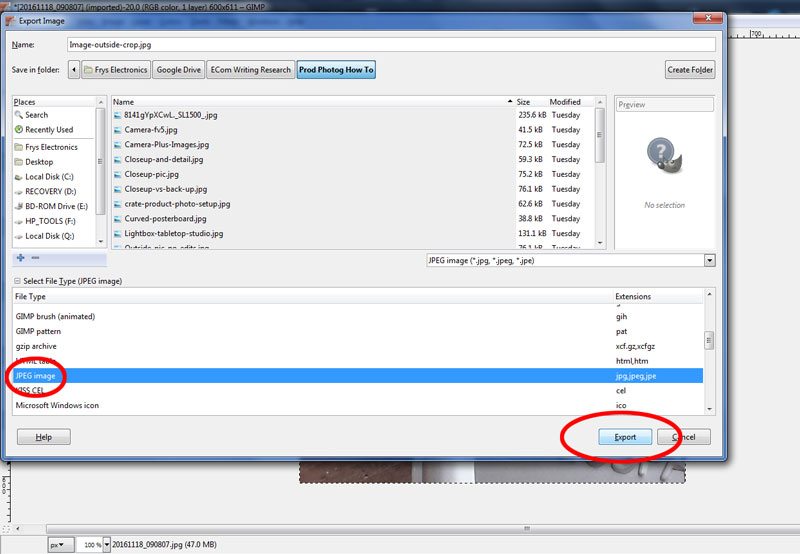
Task: Sort files by Name column header
Action: 313,102
